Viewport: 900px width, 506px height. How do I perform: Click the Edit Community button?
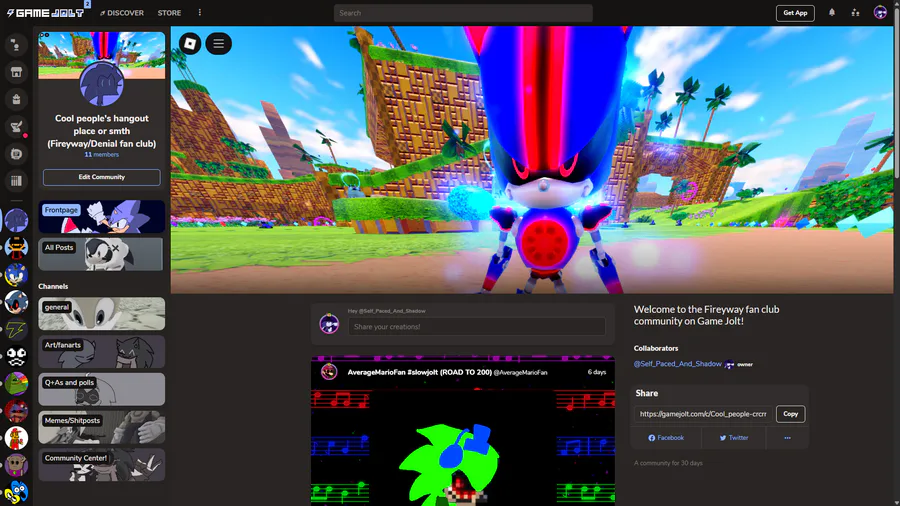[x=102, y=177]
